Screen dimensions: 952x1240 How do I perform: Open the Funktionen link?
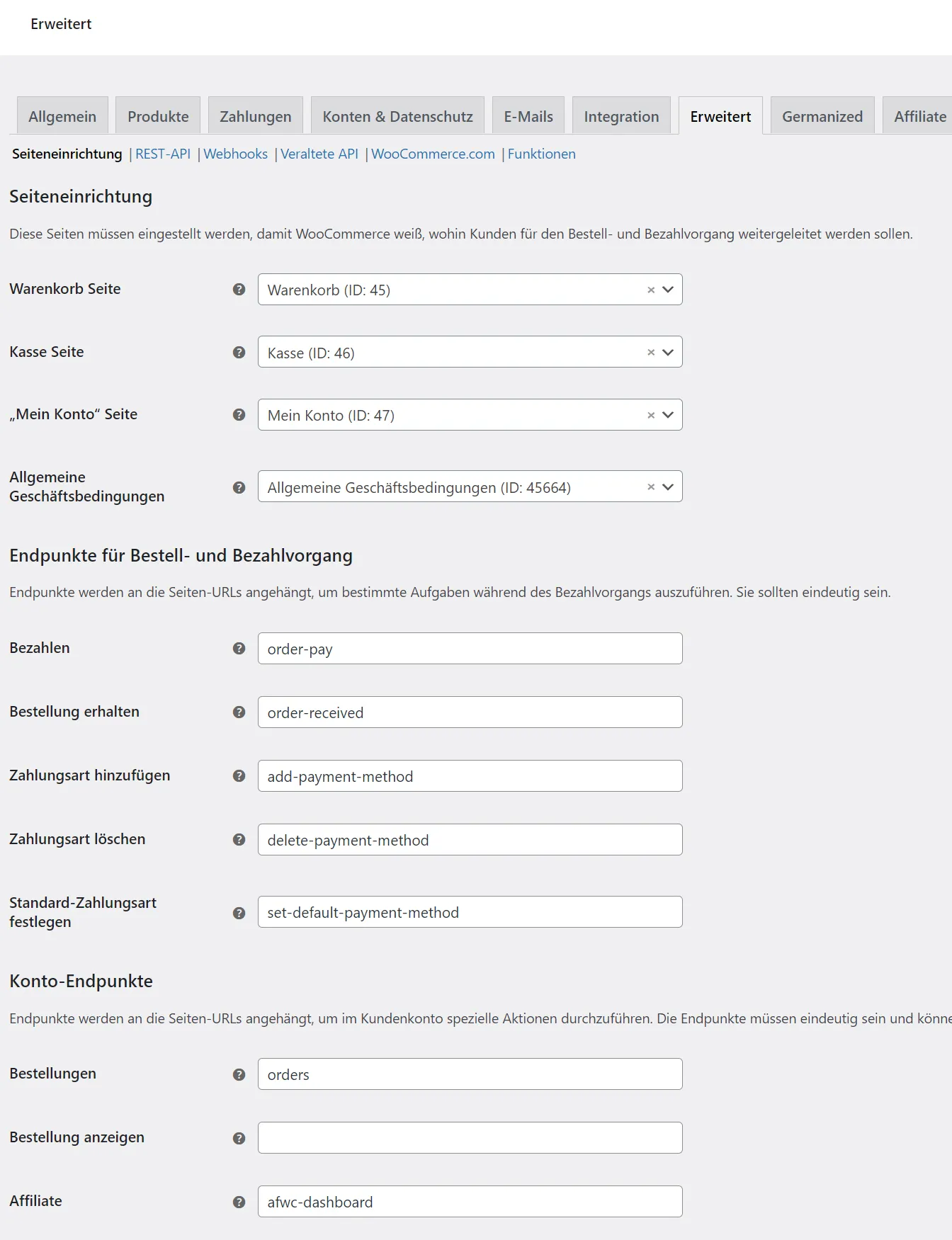[542, 154]
